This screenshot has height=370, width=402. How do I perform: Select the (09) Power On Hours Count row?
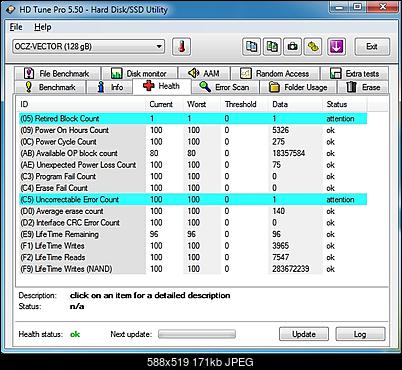[x=193, y=130]
